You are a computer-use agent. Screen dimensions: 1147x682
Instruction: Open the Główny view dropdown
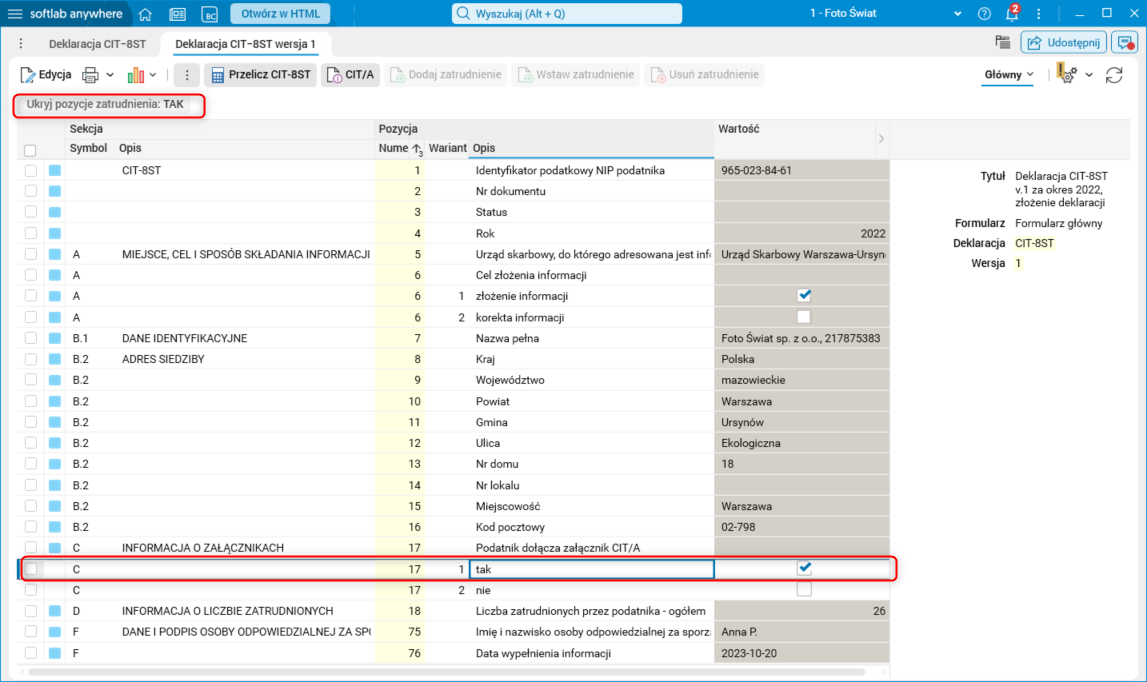[1009, 75]
